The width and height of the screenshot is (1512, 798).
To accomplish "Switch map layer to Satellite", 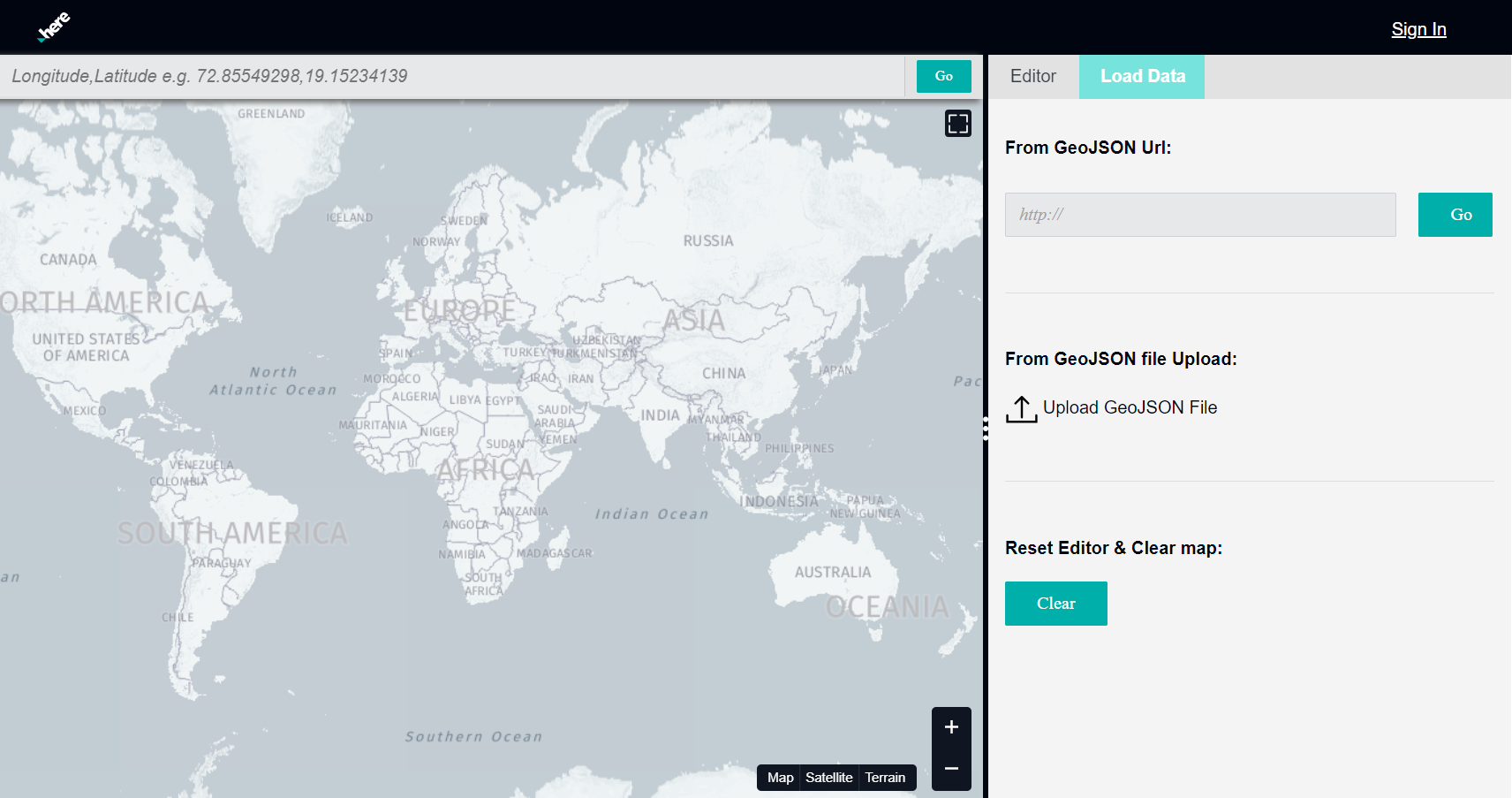I will tap(828, 778).
